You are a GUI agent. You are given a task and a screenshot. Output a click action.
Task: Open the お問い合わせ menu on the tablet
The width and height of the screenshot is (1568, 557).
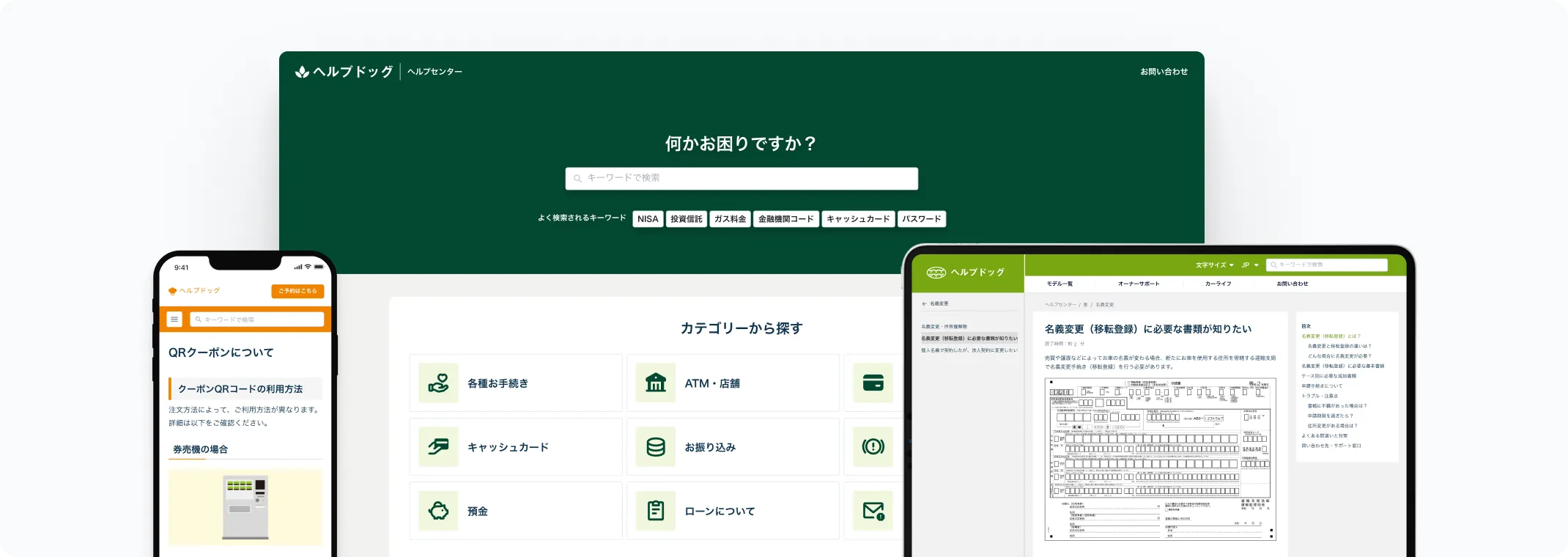pyautogui.click(x=1293, y=284)
